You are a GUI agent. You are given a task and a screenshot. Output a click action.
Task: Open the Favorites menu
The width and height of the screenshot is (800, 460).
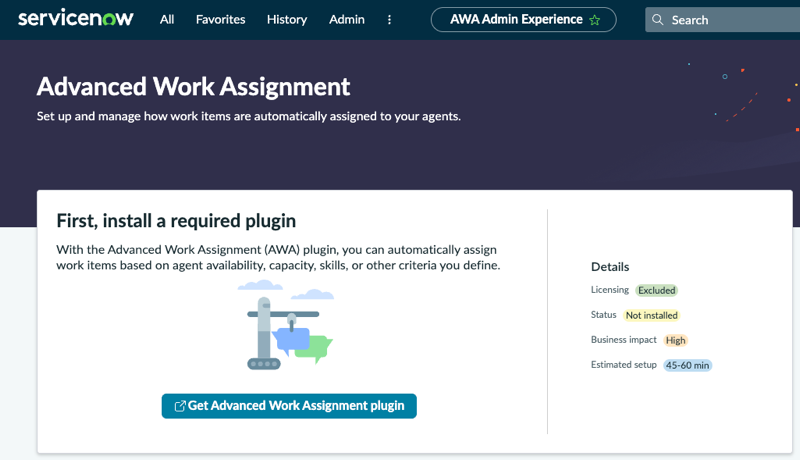pos(220,20)
